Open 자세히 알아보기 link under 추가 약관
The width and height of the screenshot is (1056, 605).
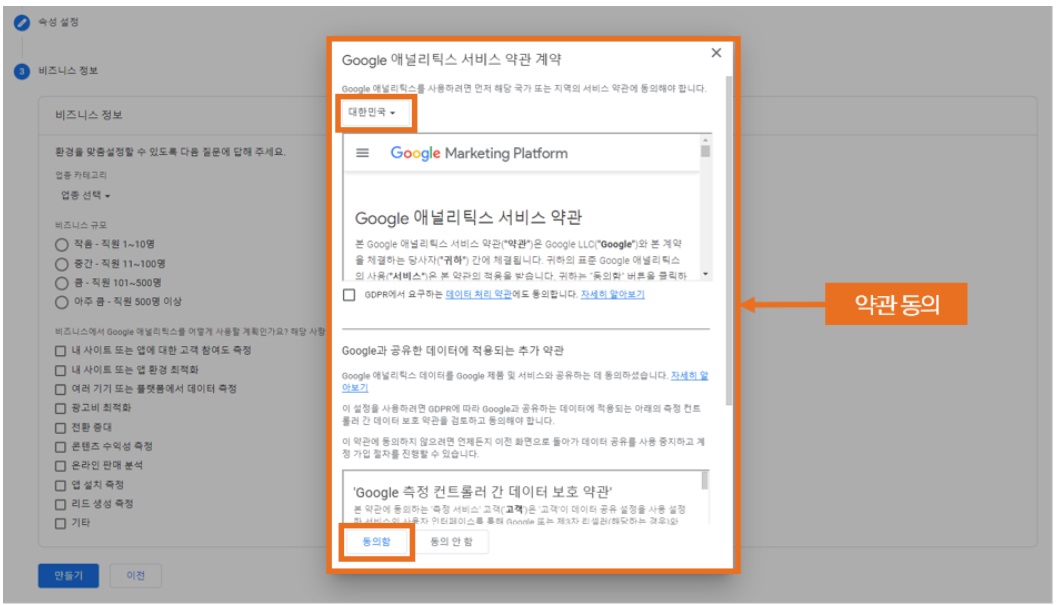688,376
